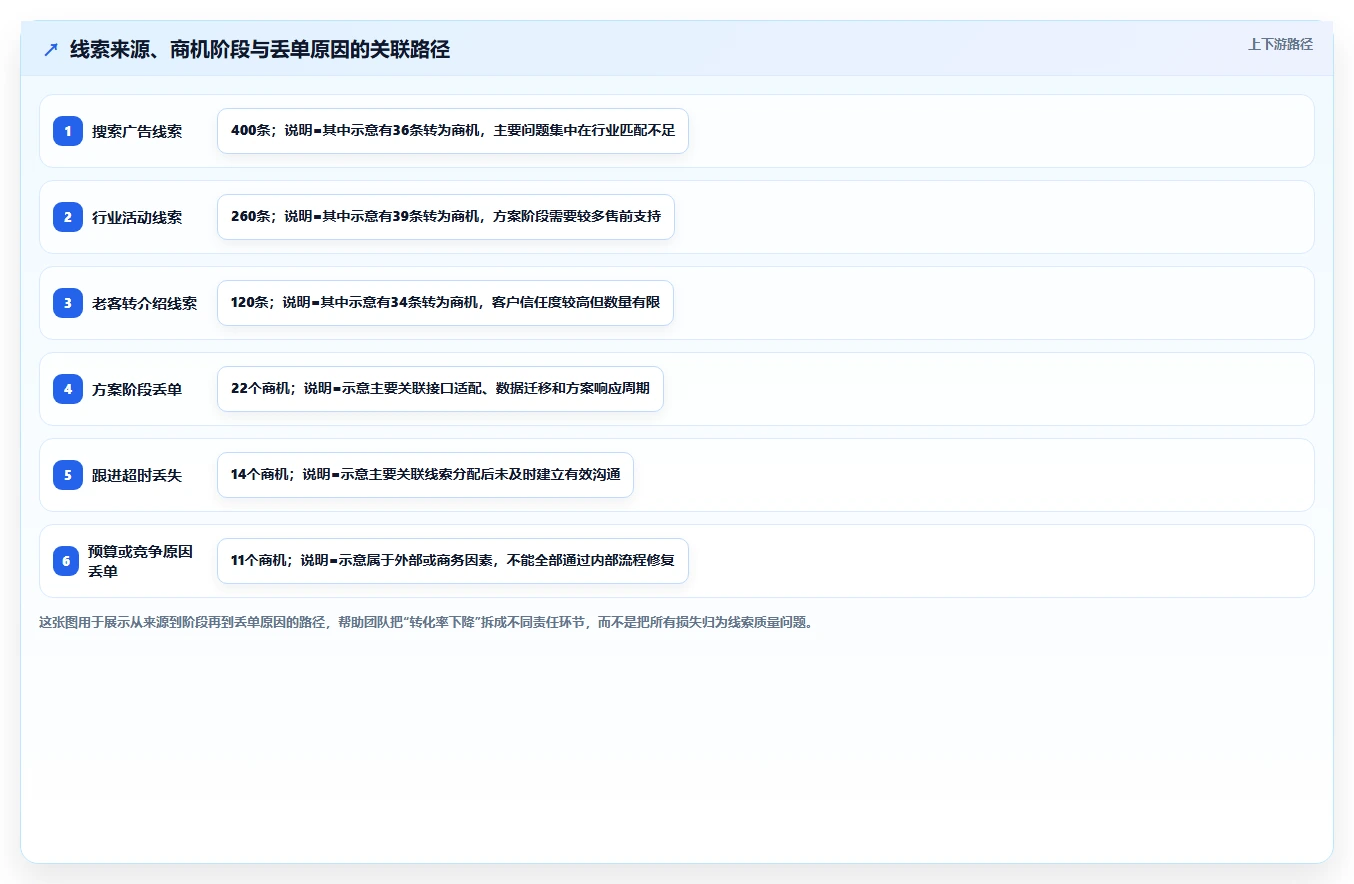Click the footnote starting 这张图用于展示
This screenshot has height=884, width=1354.
click(x=428, y=622)
